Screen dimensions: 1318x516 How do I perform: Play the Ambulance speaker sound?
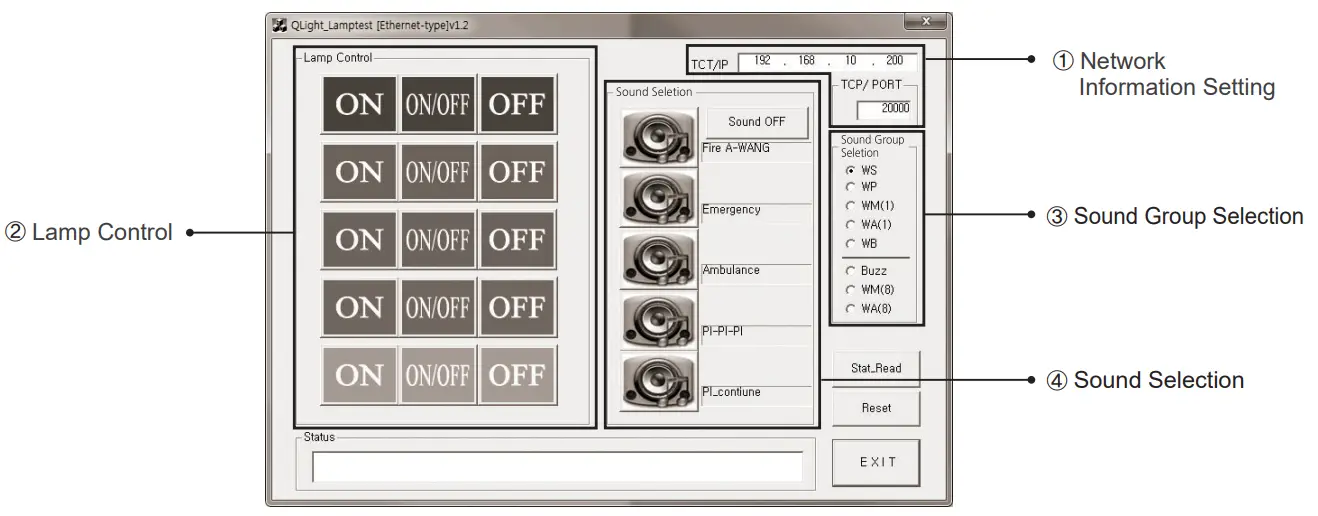660,259
